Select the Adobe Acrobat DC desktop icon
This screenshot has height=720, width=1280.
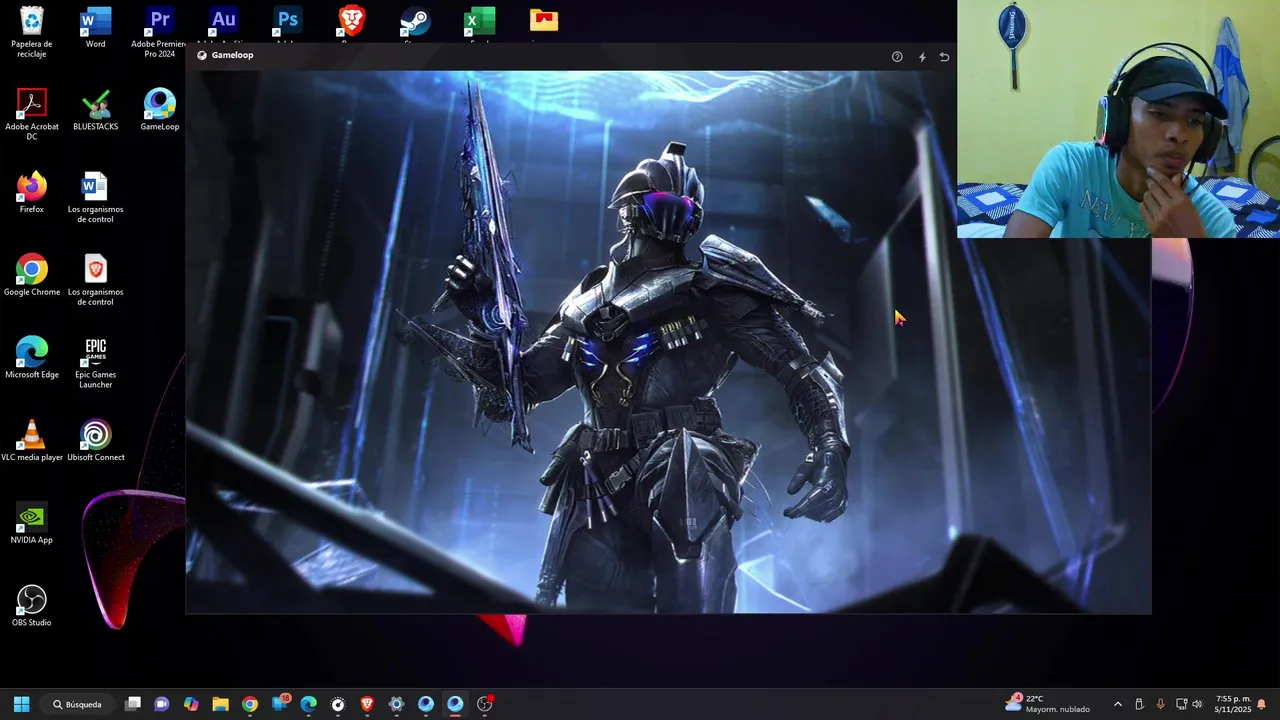pos(32,114)
